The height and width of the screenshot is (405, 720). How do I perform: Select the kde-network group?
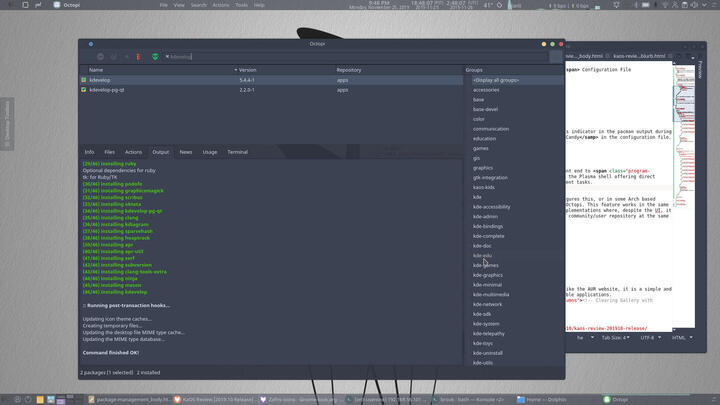(487, 304)
